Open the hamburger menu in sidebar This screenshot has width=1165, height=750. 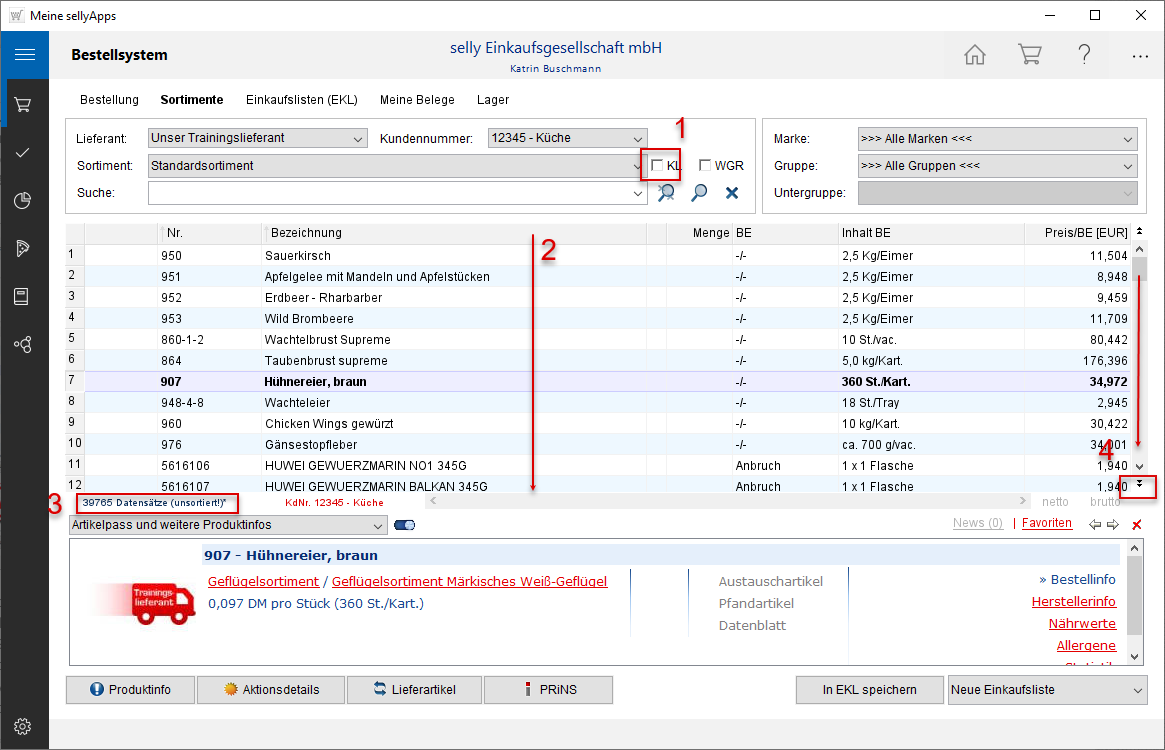click(24, 55)
